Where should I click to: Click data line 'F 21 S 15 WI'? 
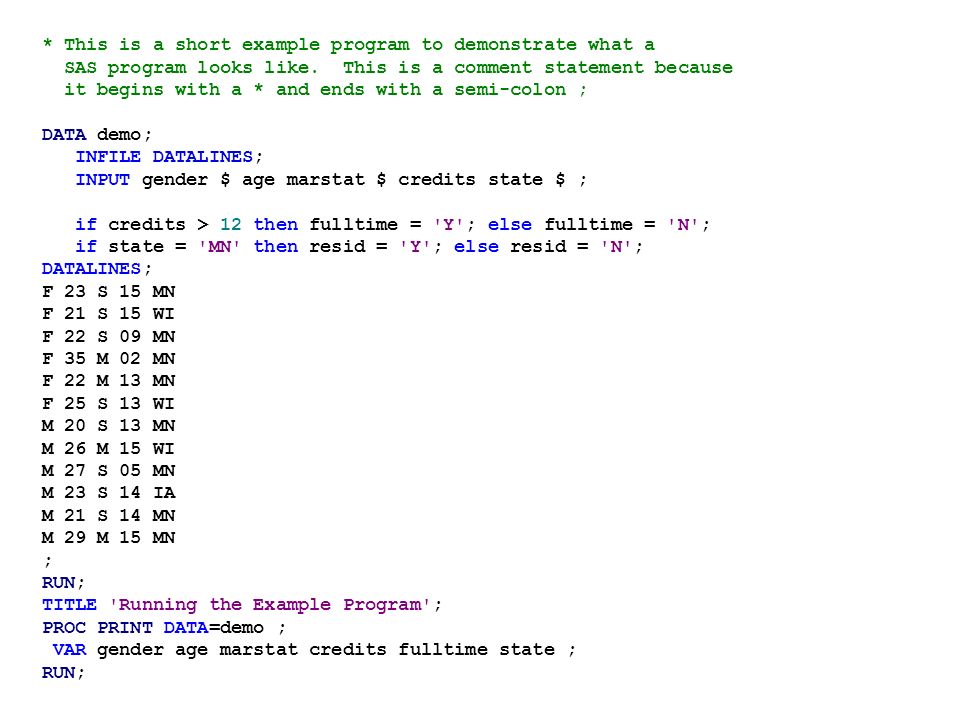(108, 313)
